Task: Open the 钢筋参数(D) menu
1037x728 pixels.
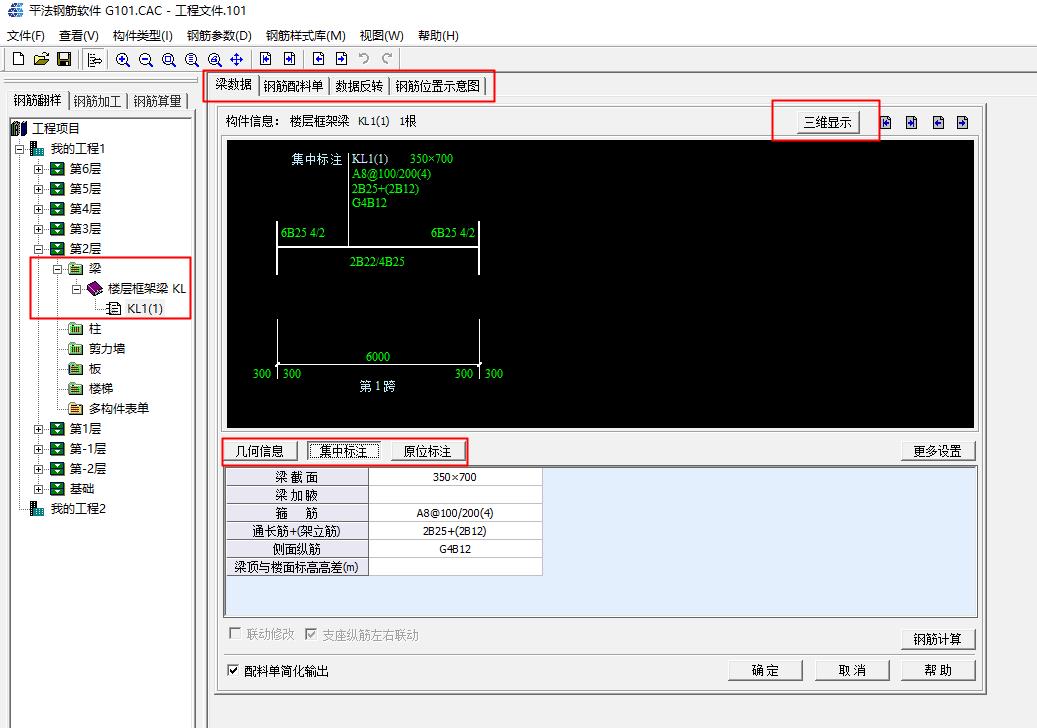Action: point(219,35)
